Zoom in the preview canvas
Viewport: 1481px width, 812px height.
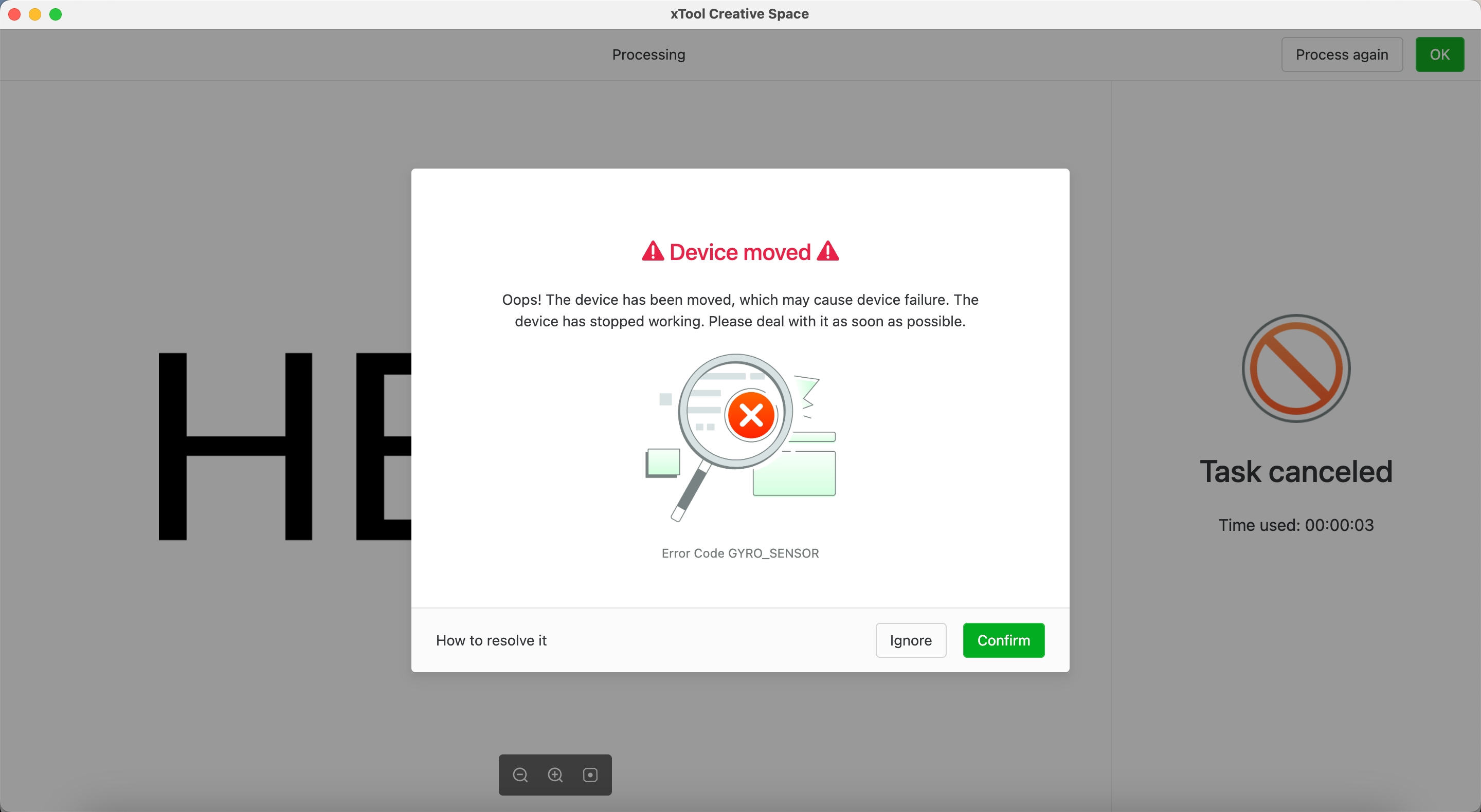555,774
